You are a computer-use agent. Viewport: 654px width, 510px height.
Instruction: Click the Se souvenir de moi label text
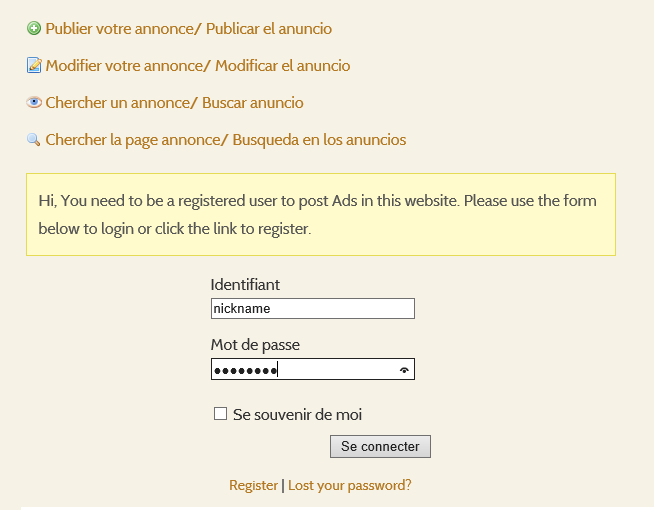(x=297, y=415)
